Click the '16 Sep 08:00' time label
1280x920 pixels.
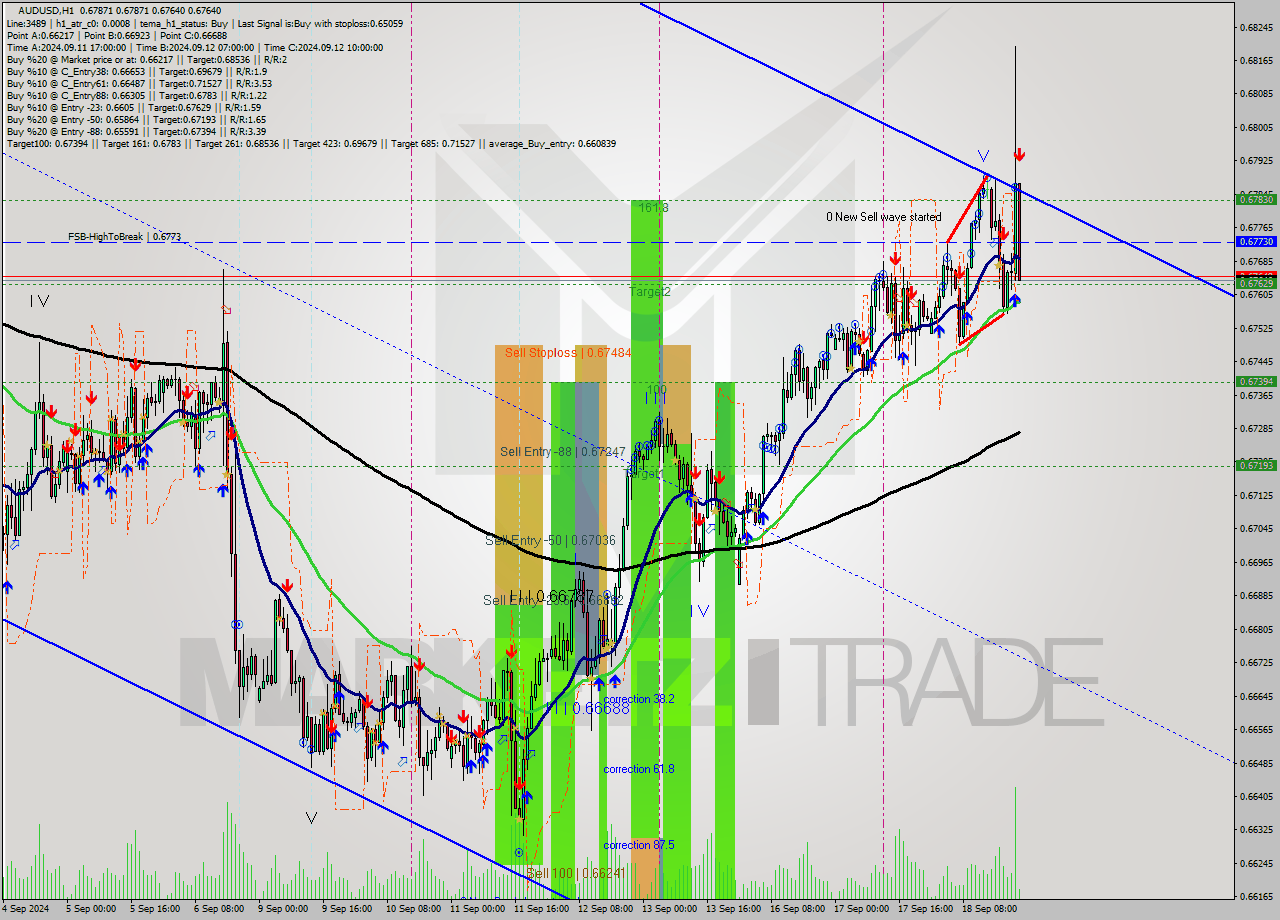point(798,909)
